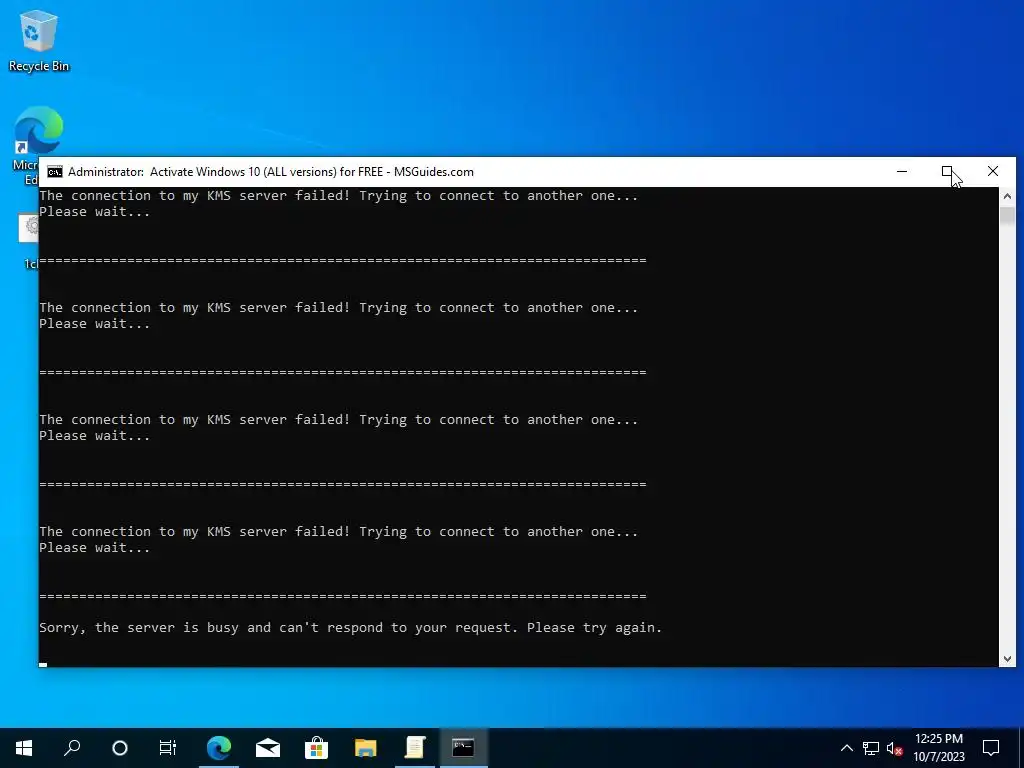Open Task View on taskbar
The width and height of the screenshot is (1024, 768).
pos(168,747)
